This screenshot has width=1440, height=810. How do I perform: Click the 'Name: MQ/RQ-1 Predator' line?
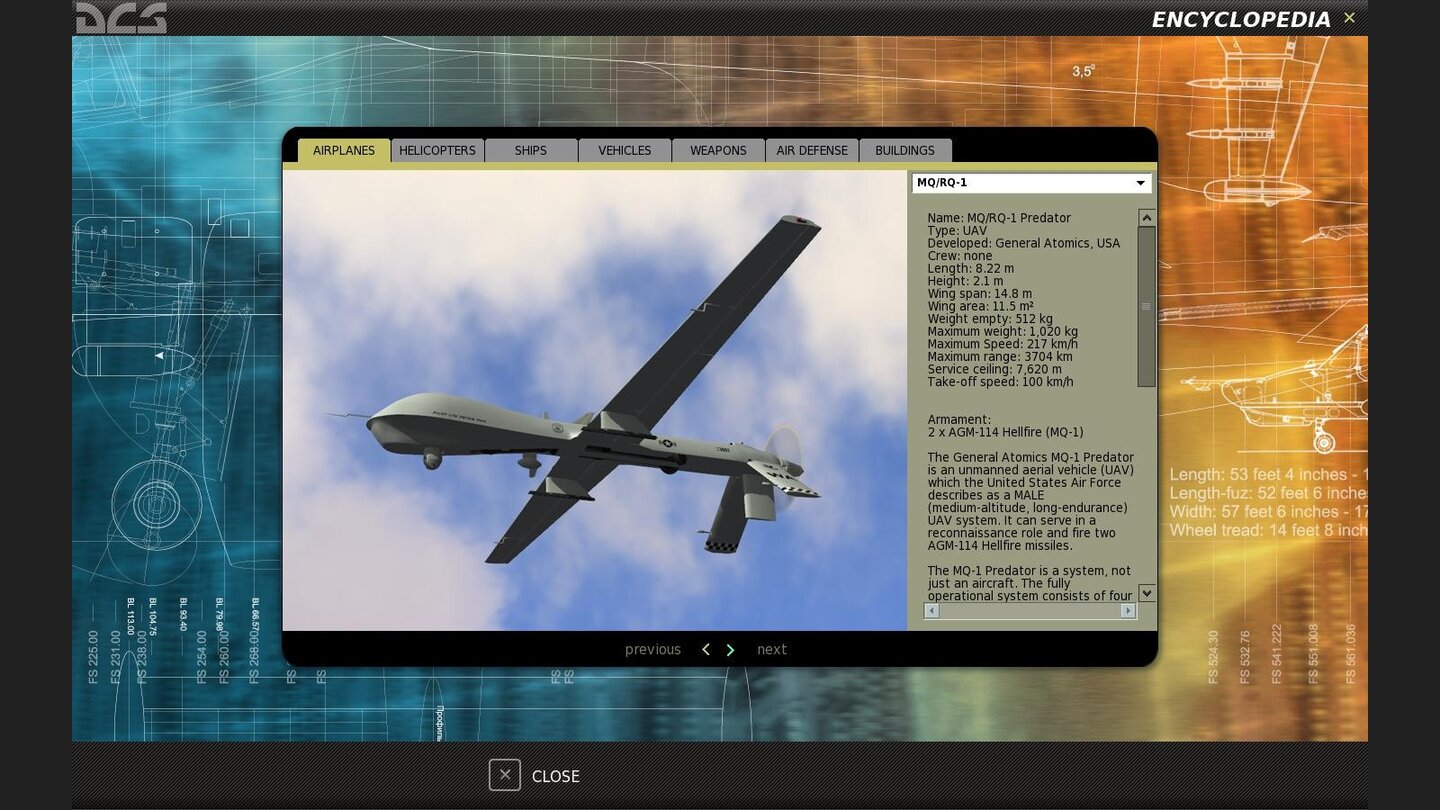tap(999, 218)
